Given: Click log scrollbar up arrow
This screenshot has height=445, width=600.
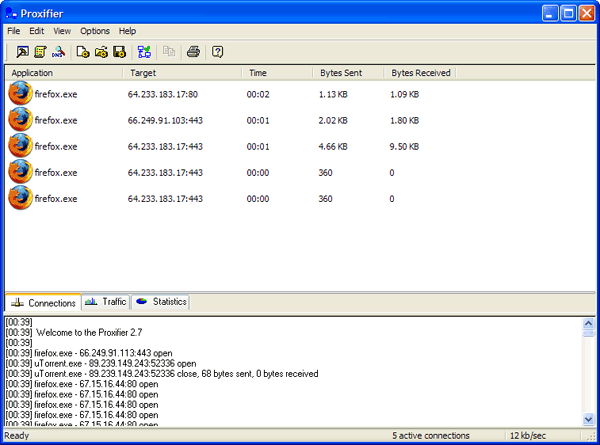Looking at the screenshot, I should click(x=589, y=324).
